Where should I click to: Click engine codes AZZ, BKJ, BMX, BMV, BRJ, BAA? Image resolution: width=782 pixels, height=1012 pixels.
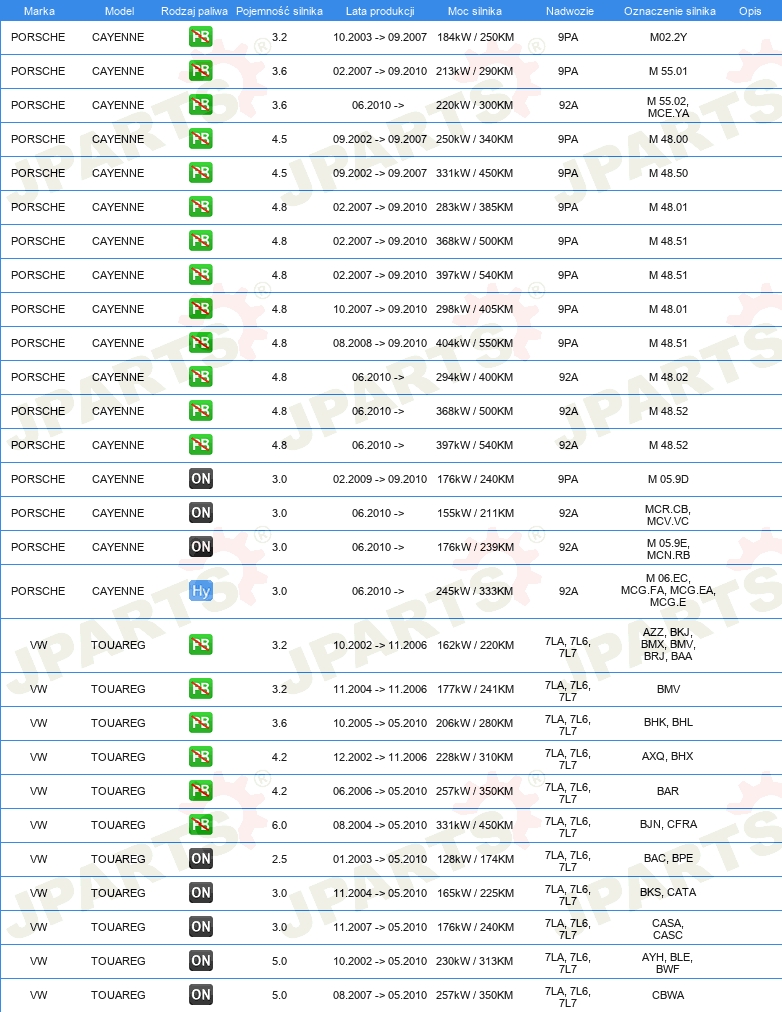pyautogui.click(x=668, y=644)
